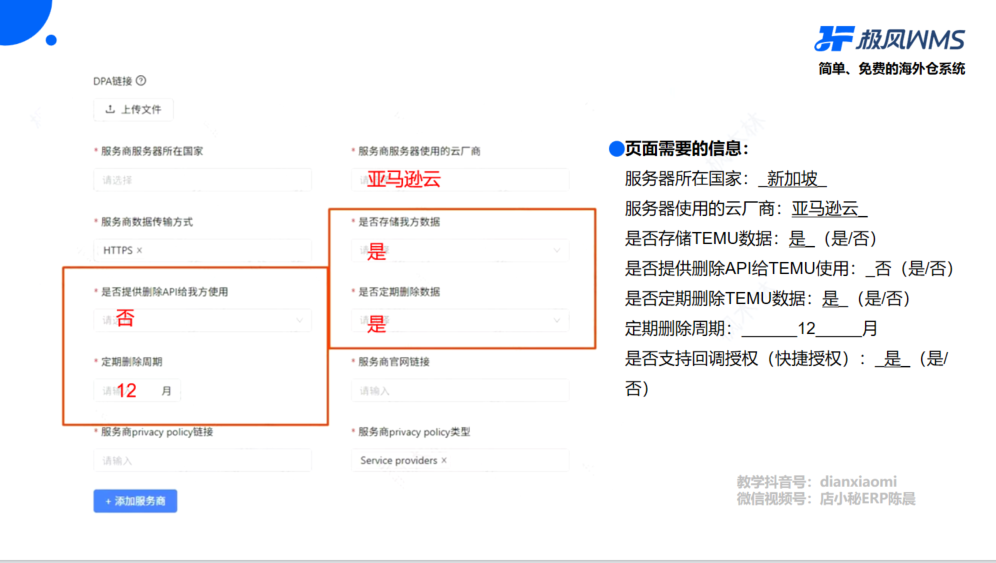Remove the Service providers tag via x
Viewport: 996px width, 563px height.
tap(444, 460)
